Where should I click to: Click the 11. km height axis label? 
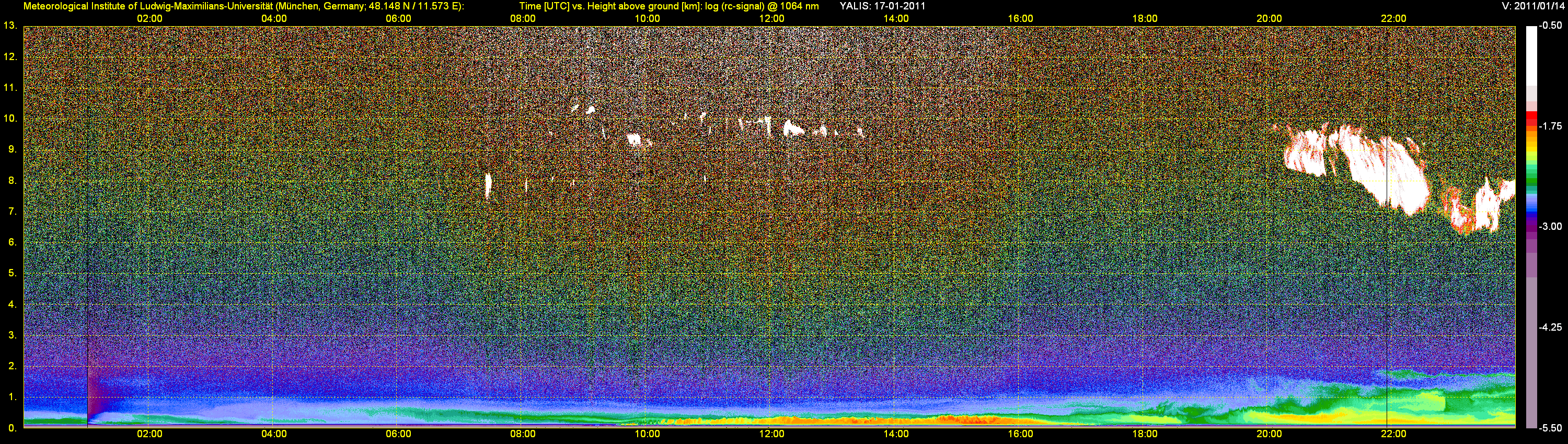click(x=10, y=88)
